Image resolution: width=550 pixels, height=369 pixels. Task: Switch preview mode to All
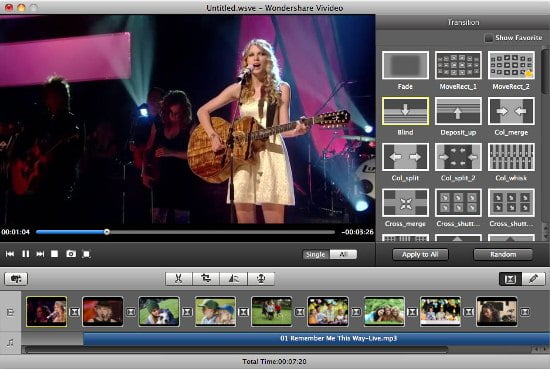coord(343,254)
